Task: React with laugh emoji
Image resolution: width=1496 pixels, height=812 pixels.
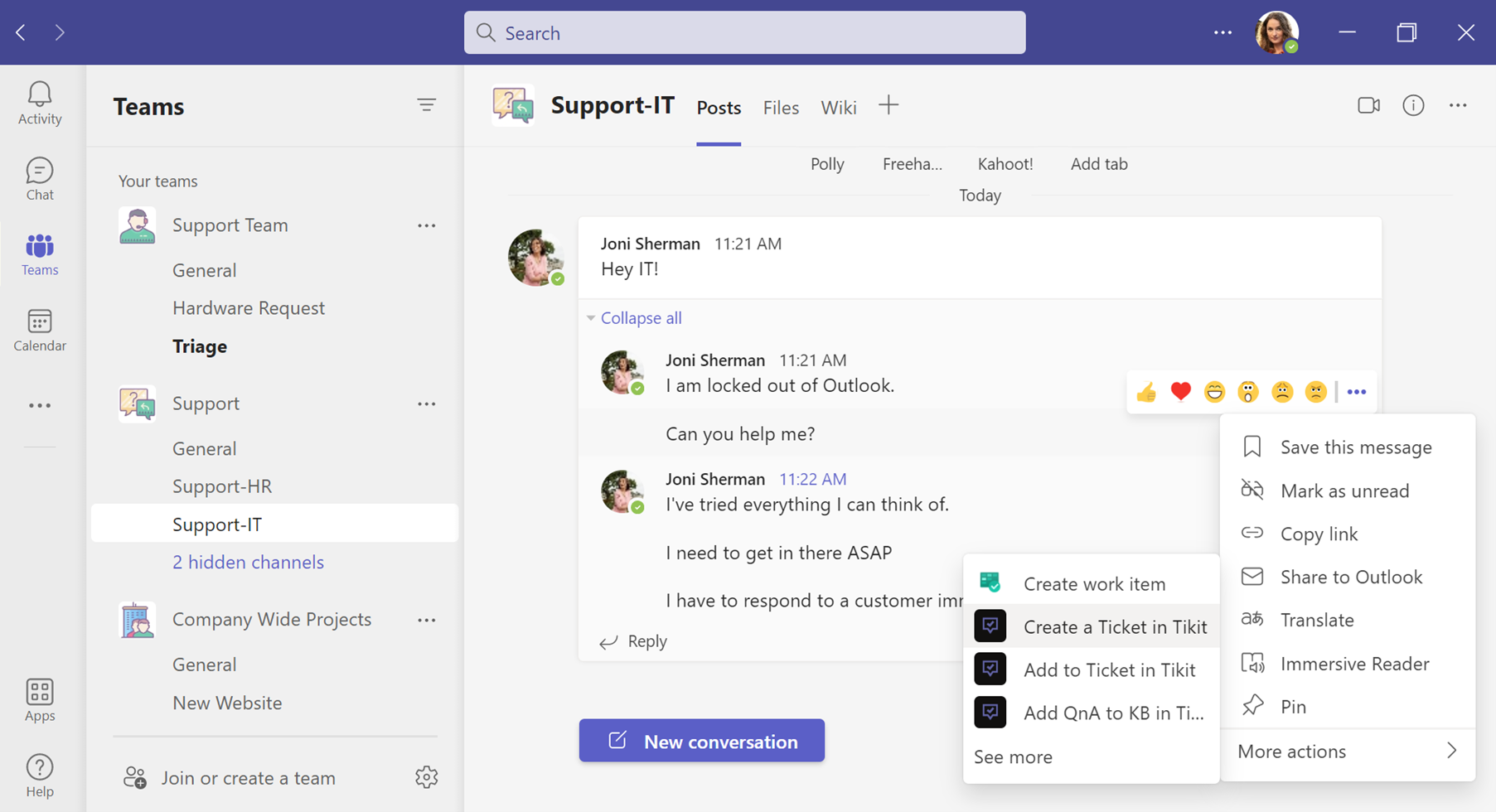Action: coord(1215,392)
